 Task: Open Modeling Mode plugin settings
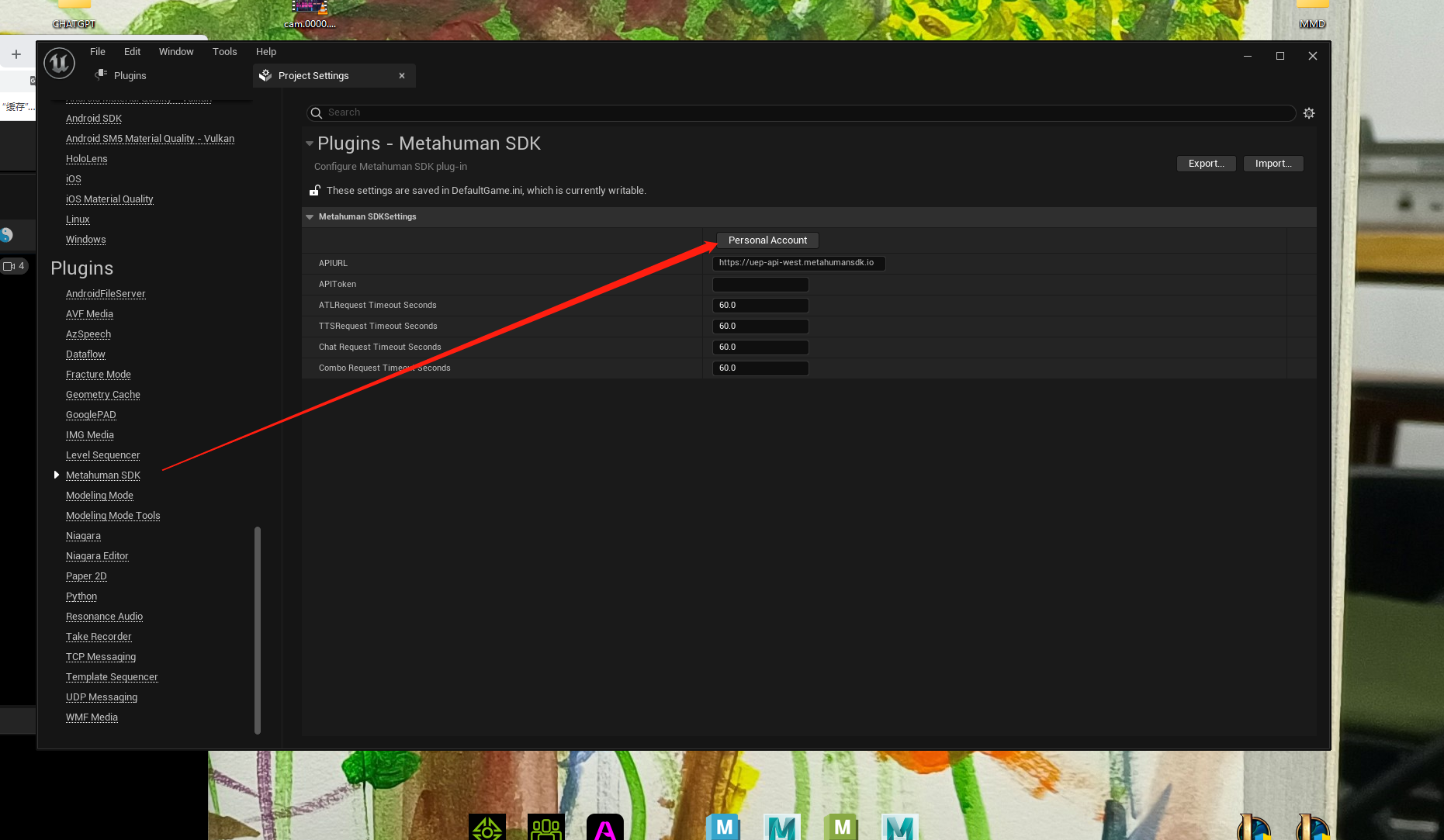(99, 496)
